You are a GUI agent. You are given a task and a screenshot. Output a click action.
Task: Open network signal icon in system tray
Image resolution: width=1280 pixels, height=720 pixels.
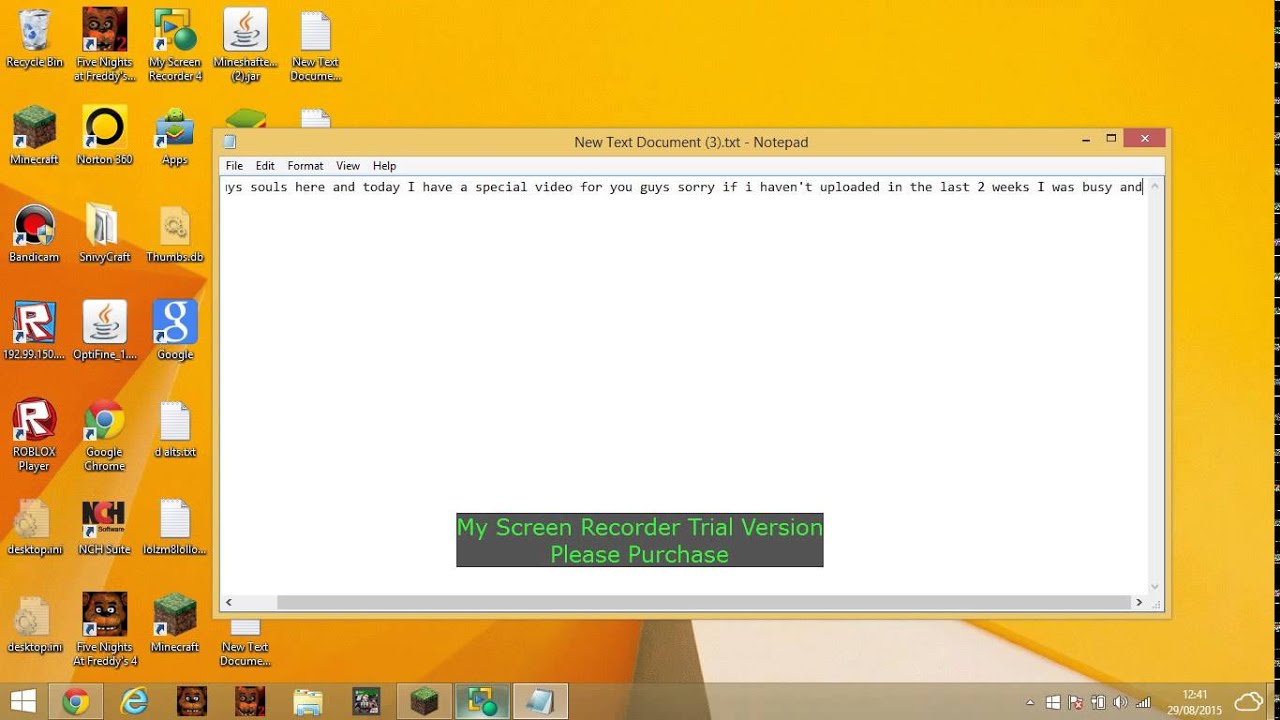point(1143,702)
